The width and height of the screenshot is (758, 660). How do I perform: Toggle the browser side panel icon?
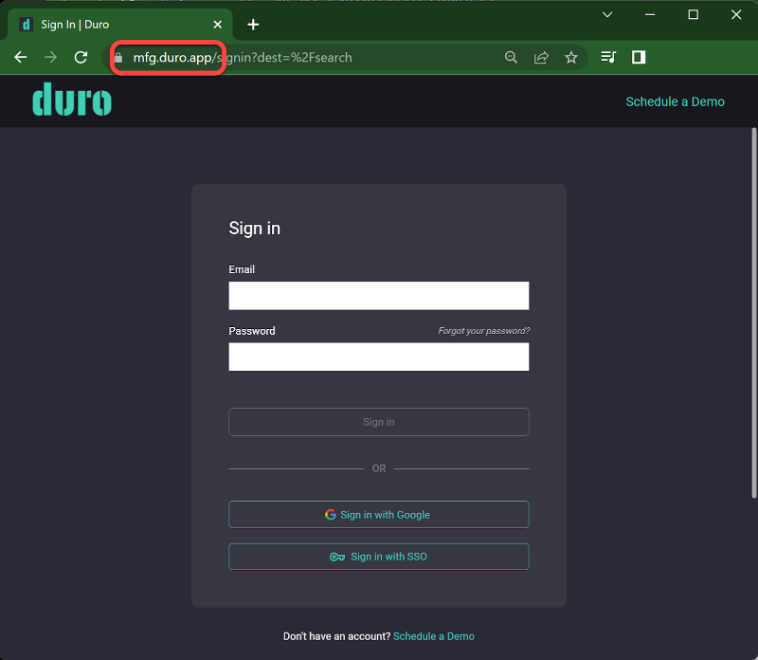pyautogui.click(x=639, y=57)
